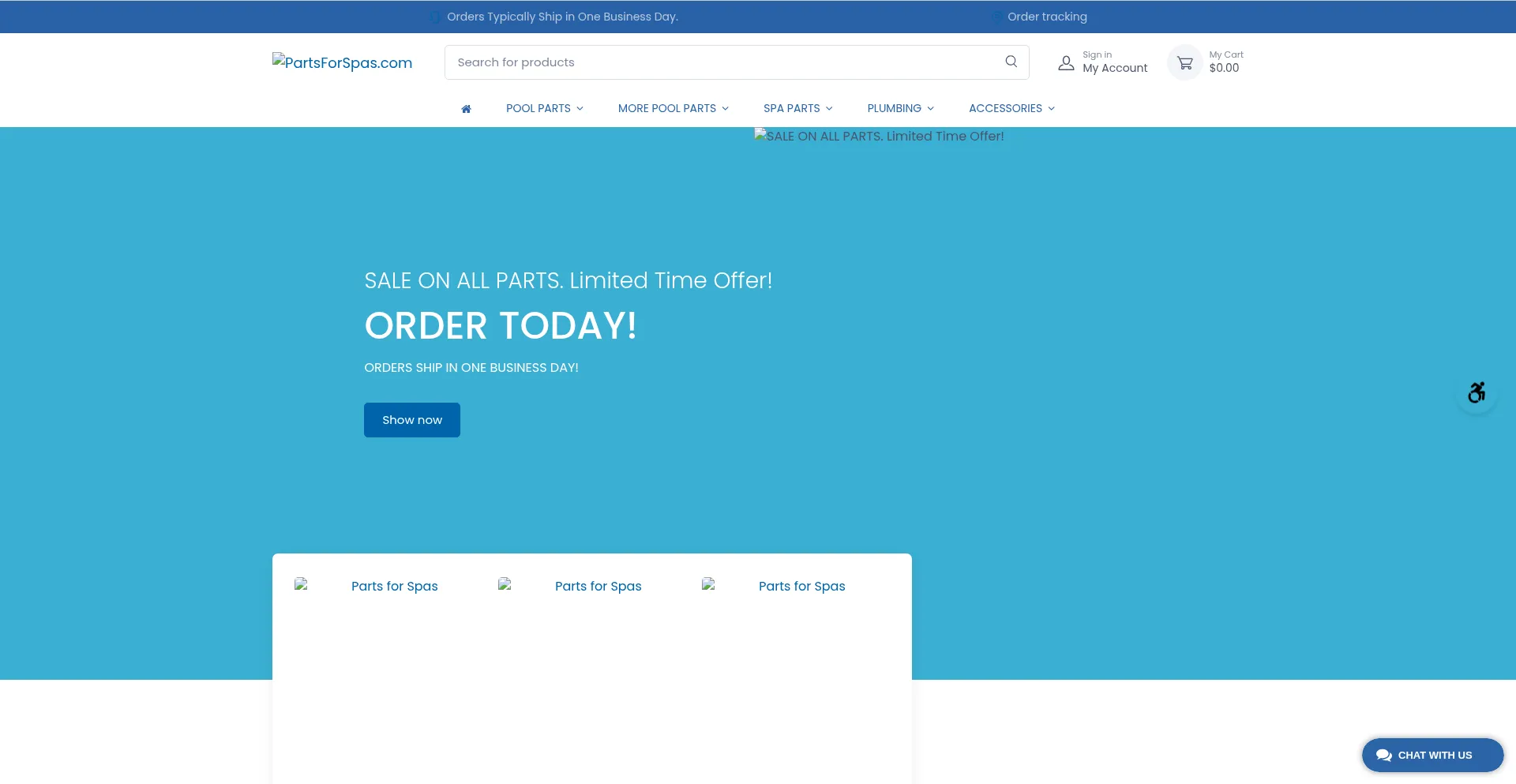Open the Plumbing menu

[x=900, y=108]
